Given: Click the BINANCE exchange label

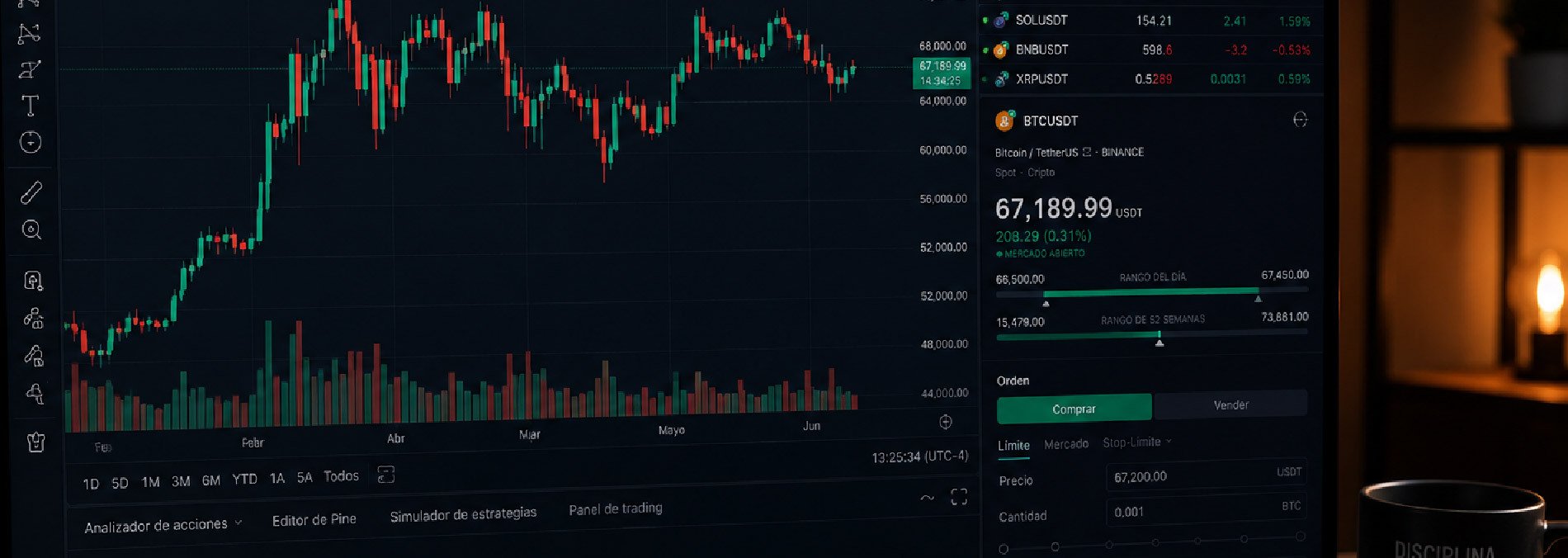Looking at the screenshot, I should (x=1122, y=152).
